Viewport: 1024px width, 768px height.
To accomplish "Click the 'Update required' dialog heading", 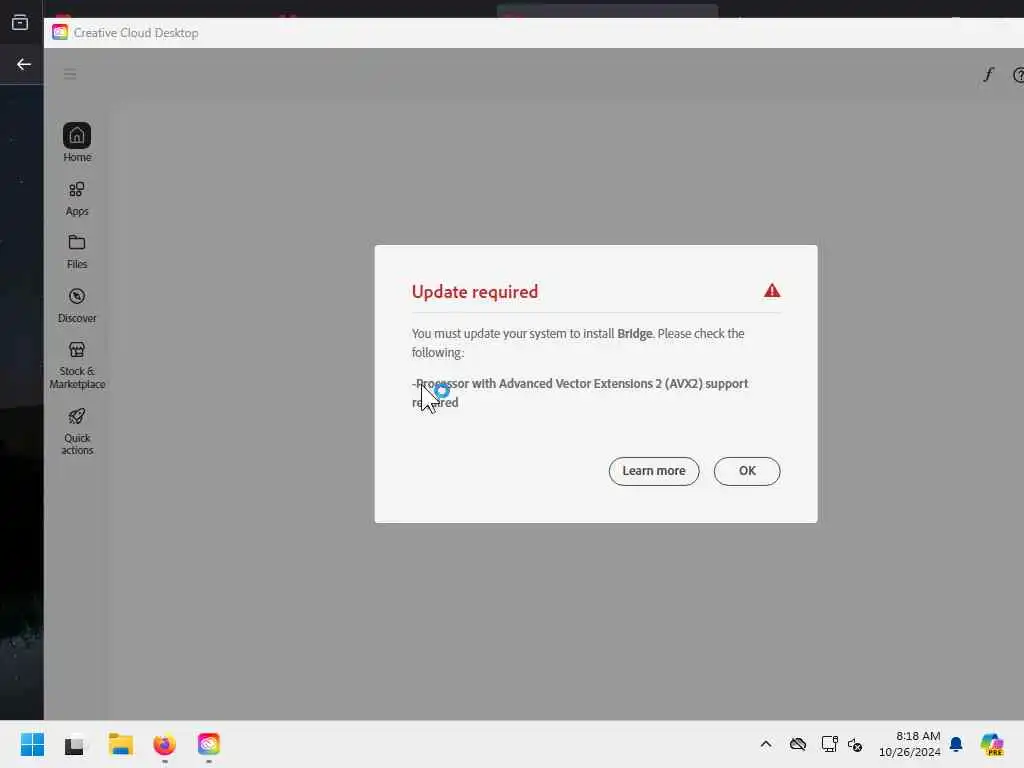I will [x=475, y=292].
